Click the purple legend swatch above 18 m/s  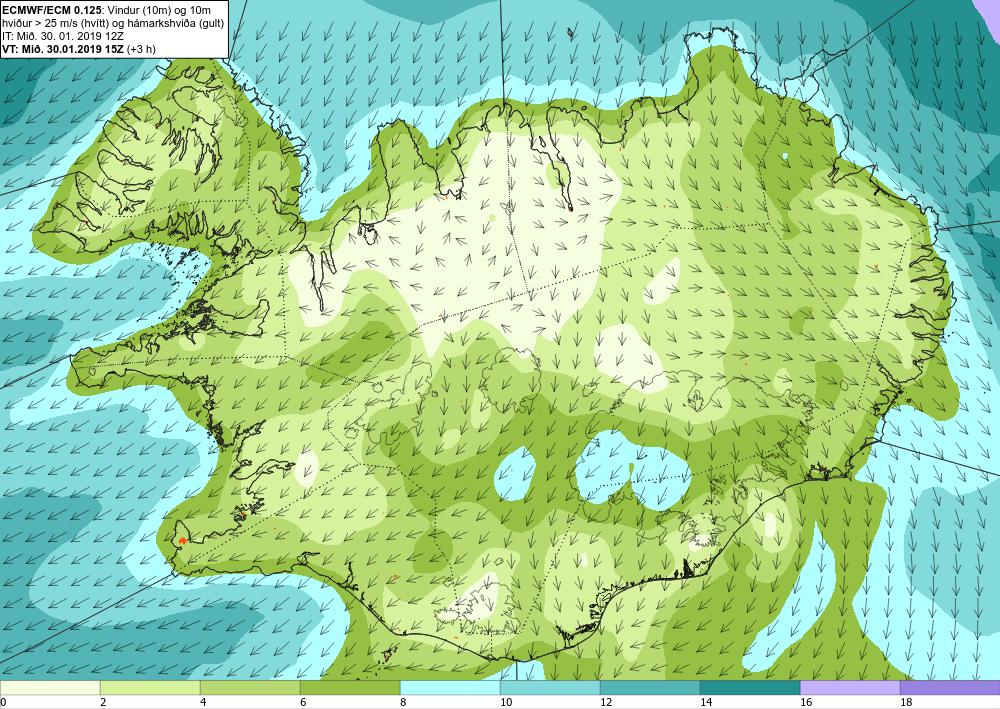pyautogui.click(x=950, y=687)
